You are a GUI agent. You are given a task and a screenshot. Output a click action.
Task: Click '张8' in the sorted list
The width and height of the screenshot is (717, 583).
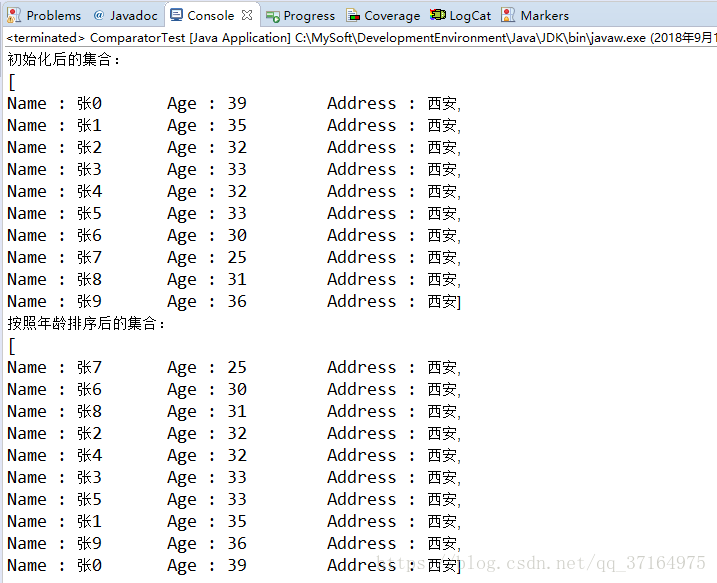pyautogui.click(x=89, y=411)
